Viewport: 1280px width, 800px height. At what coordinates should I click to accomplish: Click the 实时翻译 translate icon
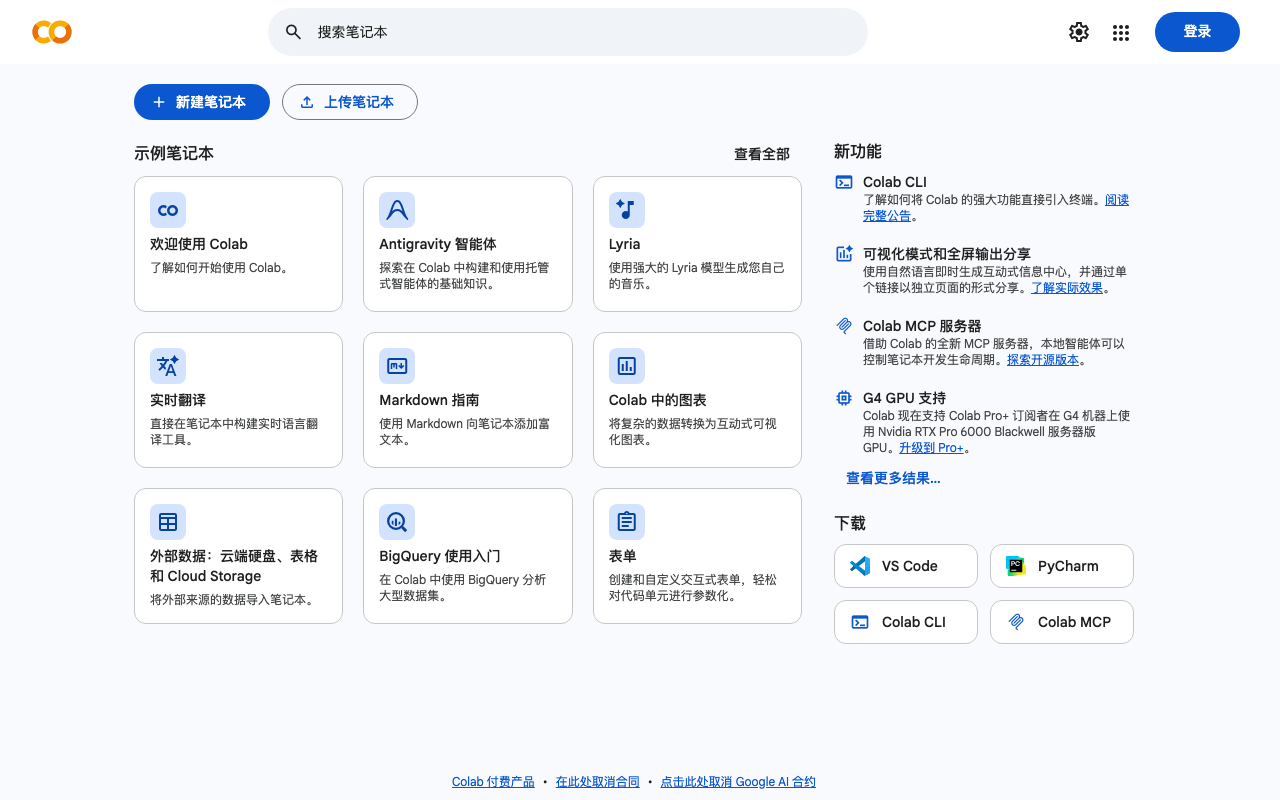click(x=168, y=366)
